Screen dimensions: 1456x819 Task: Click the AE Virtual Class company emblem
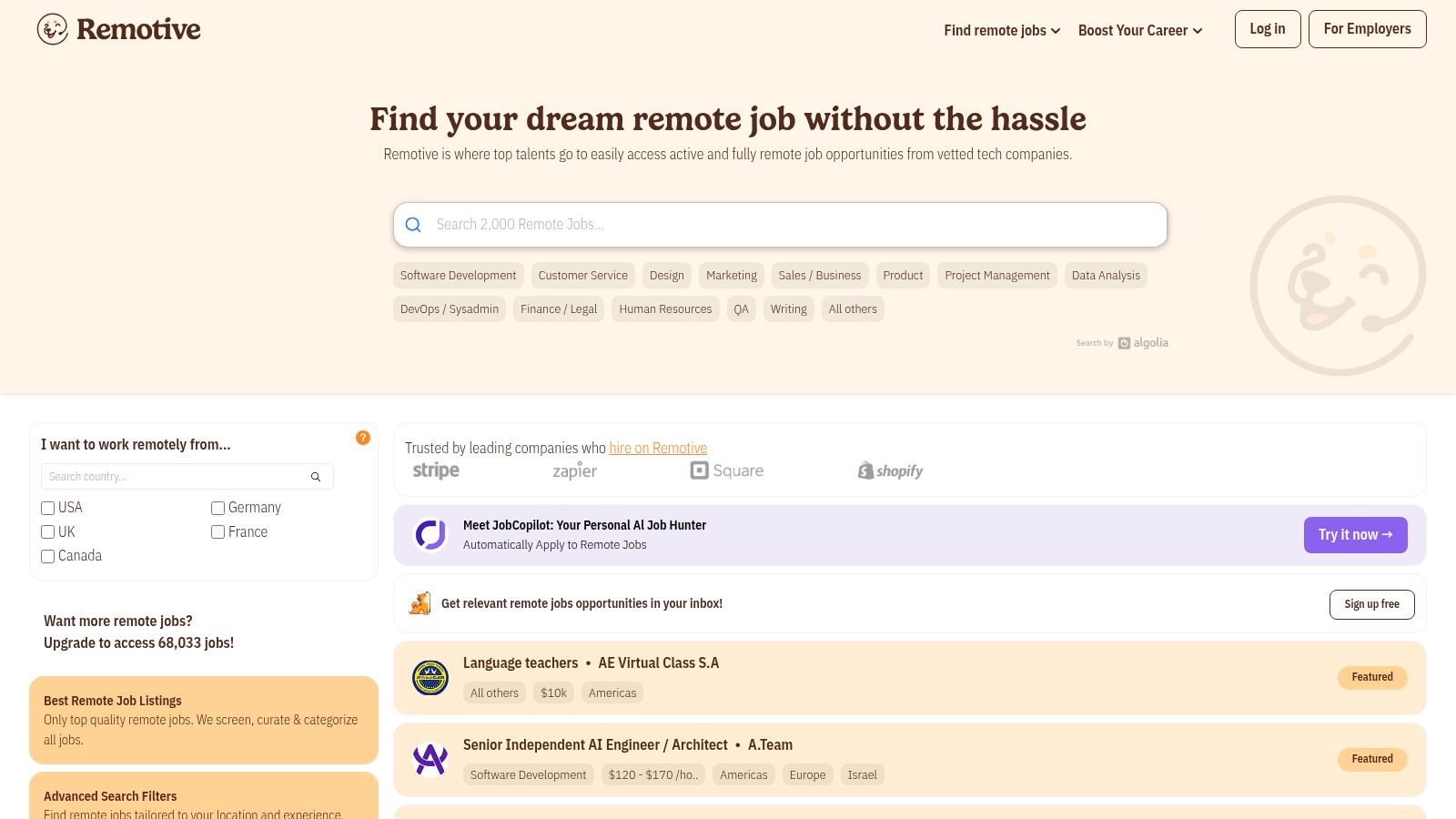430,677
